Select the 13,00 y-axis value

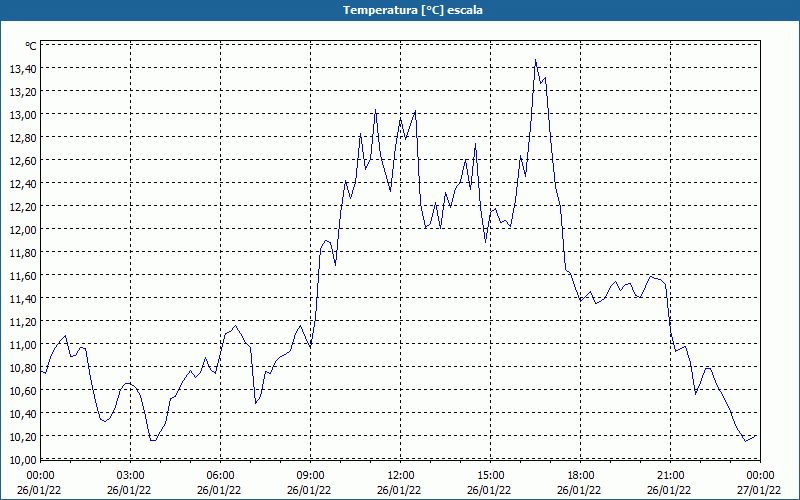click(x=23, y=114)
